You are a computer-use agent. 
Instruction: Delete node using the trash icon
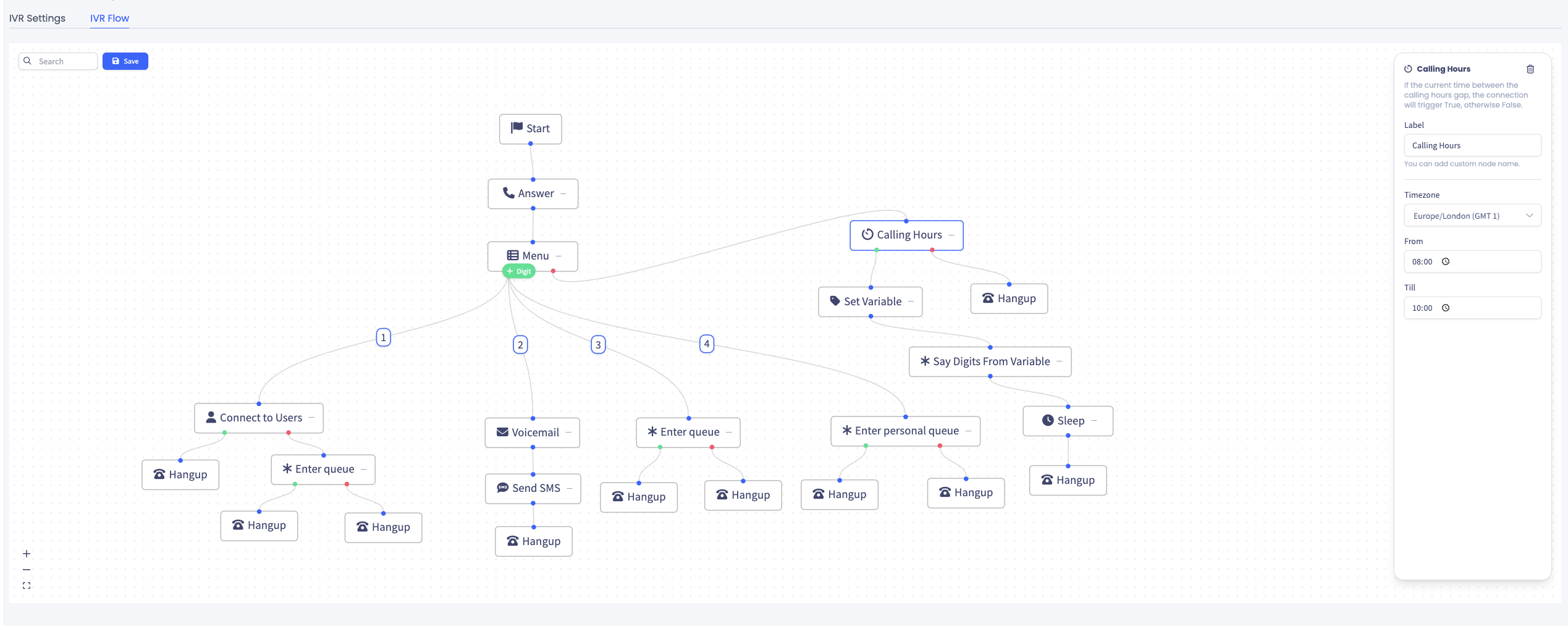[1530, 69]
